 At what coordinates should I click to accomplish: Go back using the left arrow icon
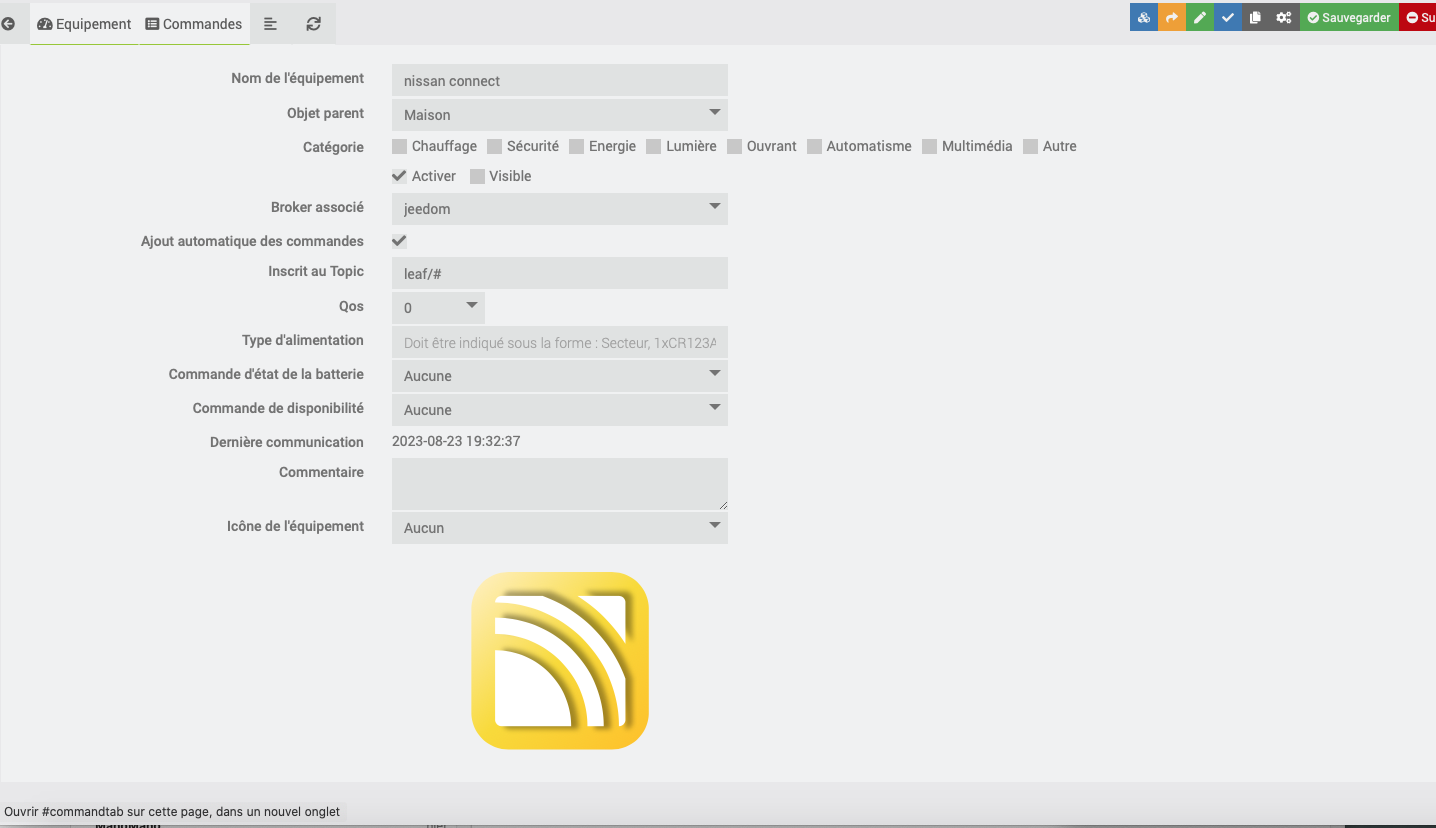click(8, 23)
